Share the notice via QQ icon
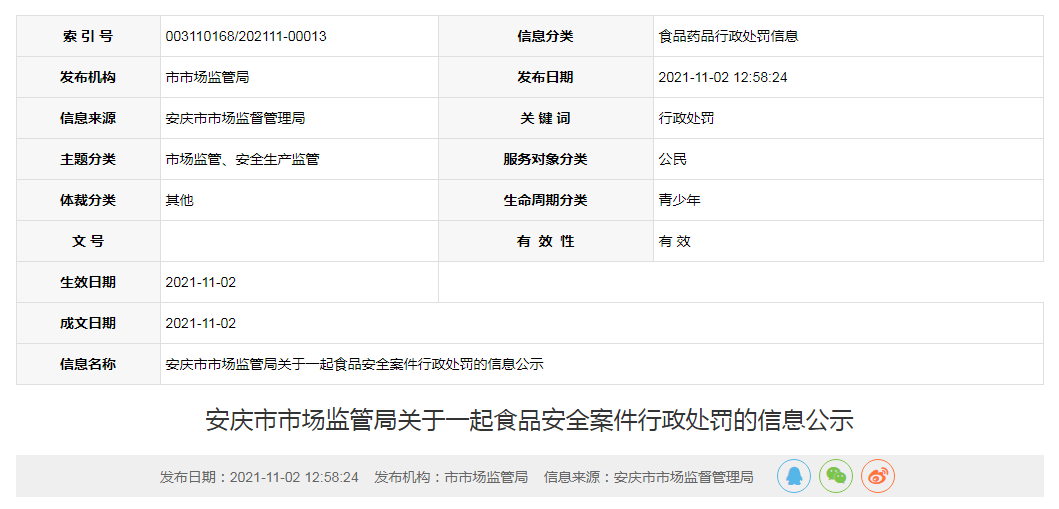This screenshot has height=509, width=1059. point(794,476)
